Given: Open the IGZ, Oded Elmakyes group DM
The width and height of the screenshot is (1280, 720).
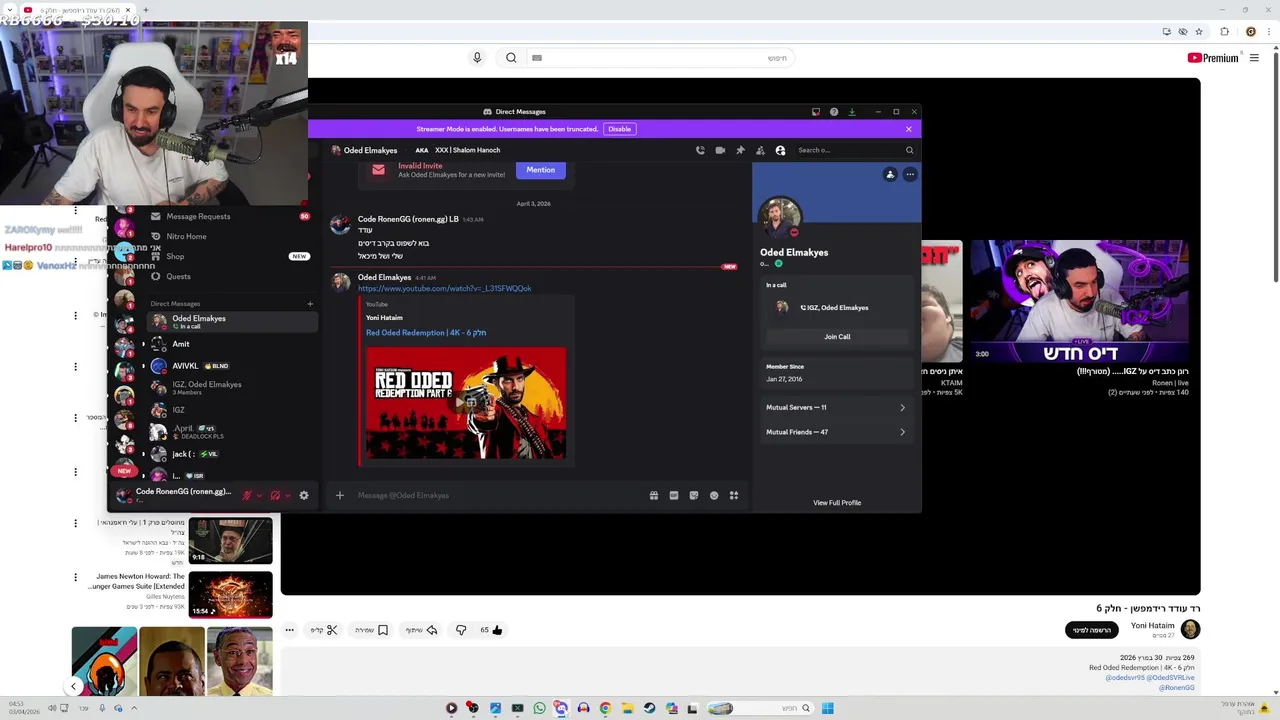Looking at the screenshot, I should 232,388.
